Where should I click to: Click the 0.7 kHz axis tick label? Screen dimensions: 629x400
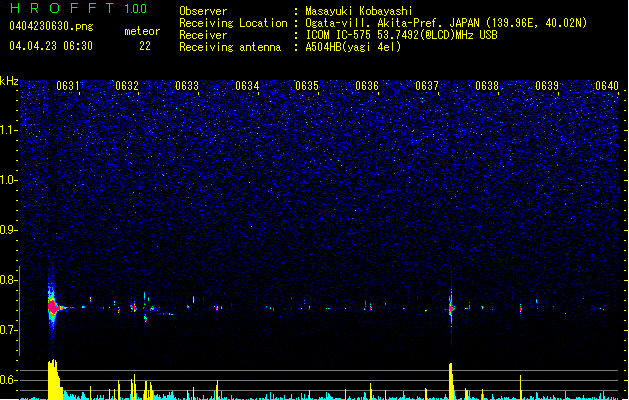coord(8,330)
